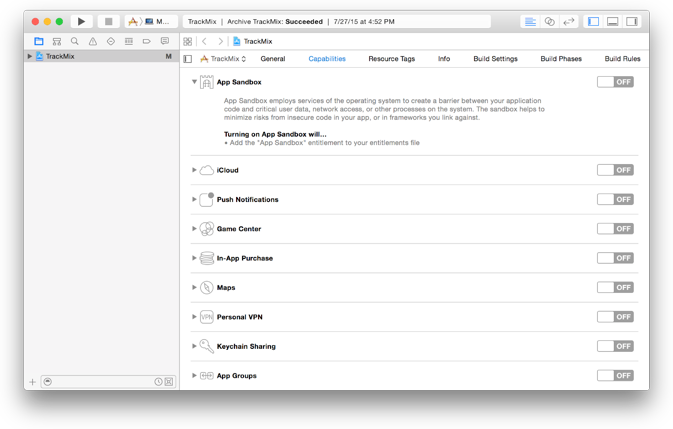Screen dimensions: 673x429
Task: Turn on the App Sandbox switch
Action: [x=615, y=82]
